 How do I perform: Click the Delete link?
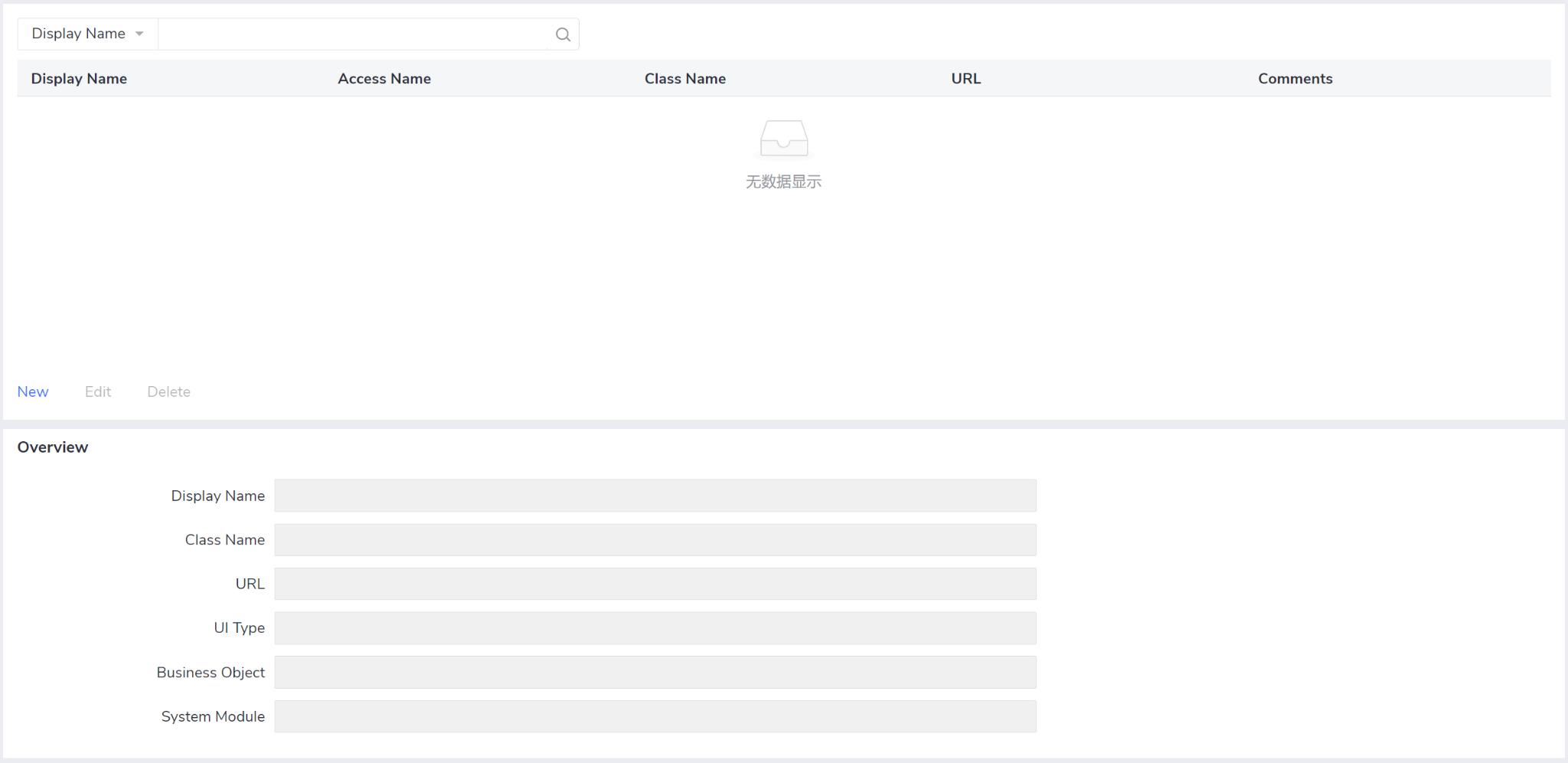(168, 391)
